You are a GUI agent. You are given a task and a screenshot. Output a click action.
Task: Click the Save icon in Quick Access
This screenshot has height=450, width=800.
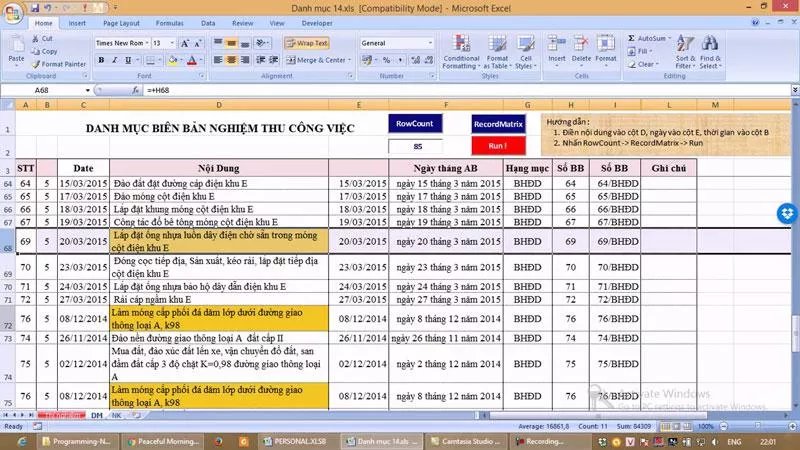tap(35, 8)
